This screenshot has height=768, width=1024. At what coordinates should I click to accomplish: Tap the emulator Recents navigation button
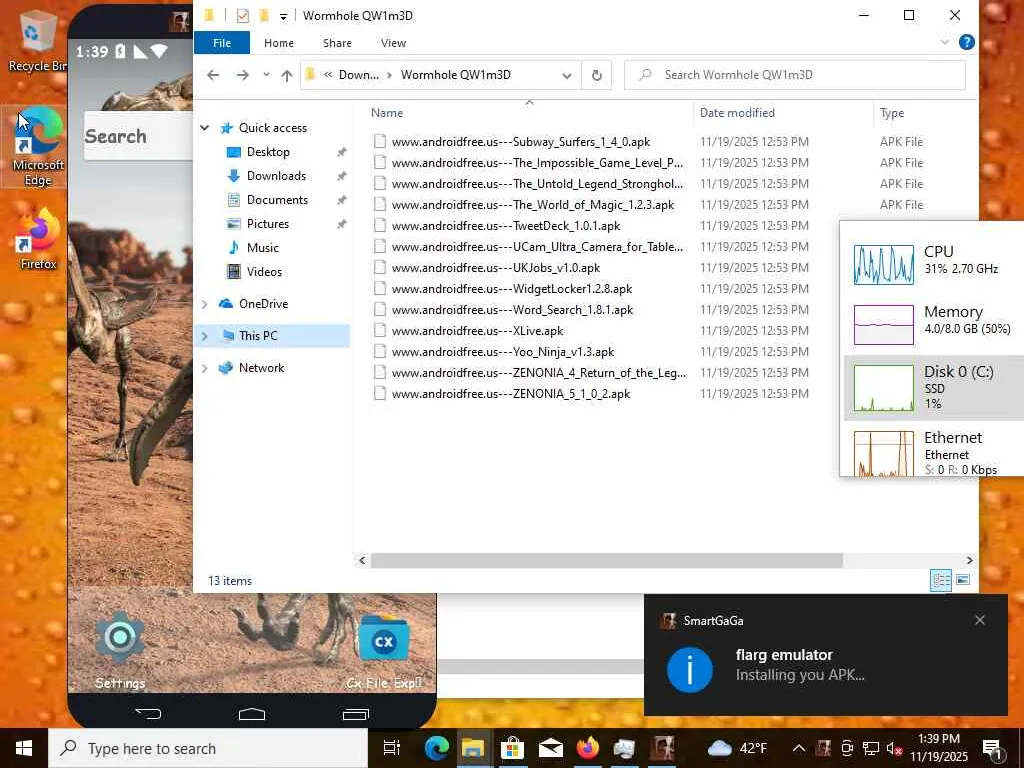[356, 714]
